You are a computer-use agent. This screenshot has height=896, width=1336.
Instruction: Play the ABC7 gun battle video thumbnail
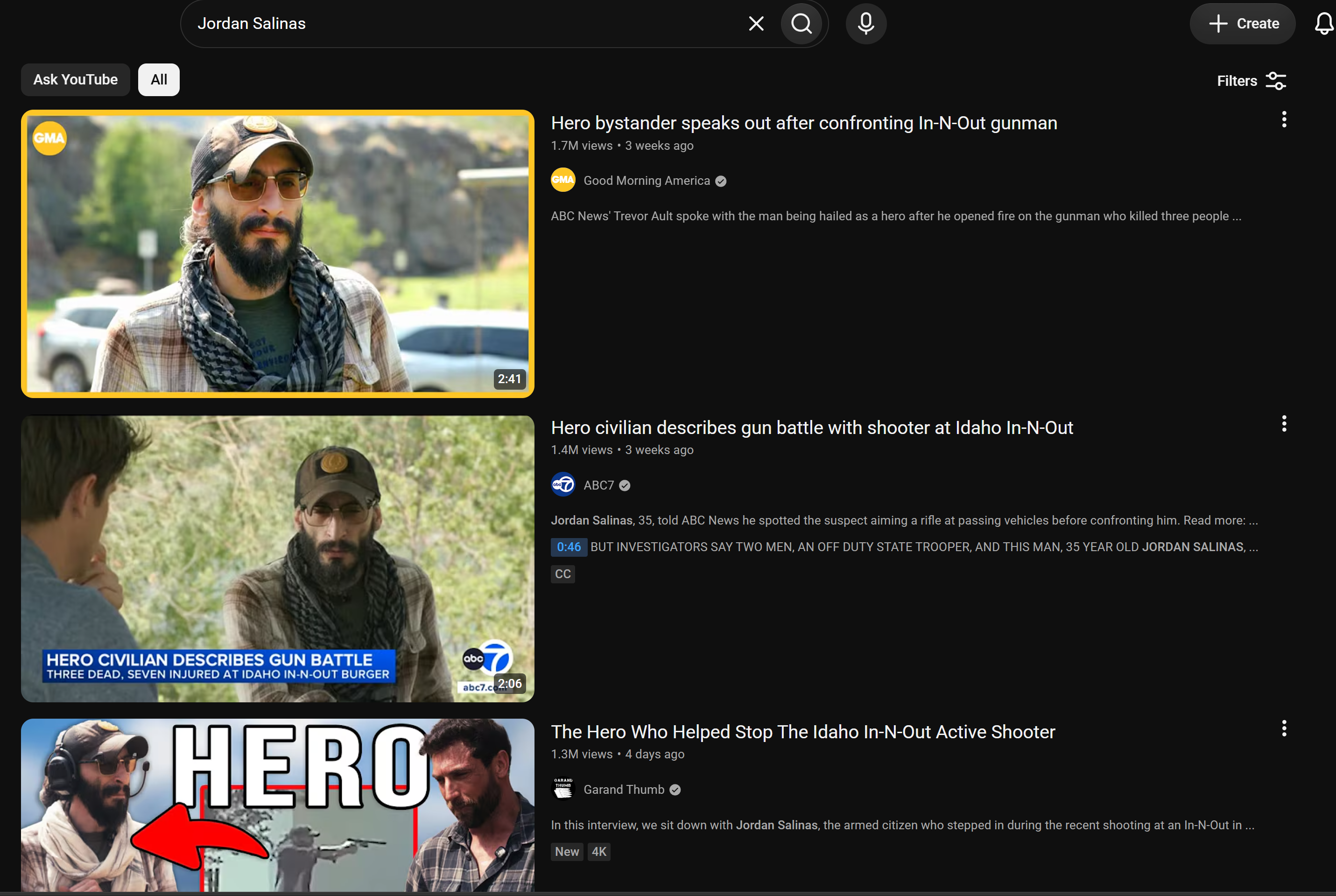[x=278, y=558]
